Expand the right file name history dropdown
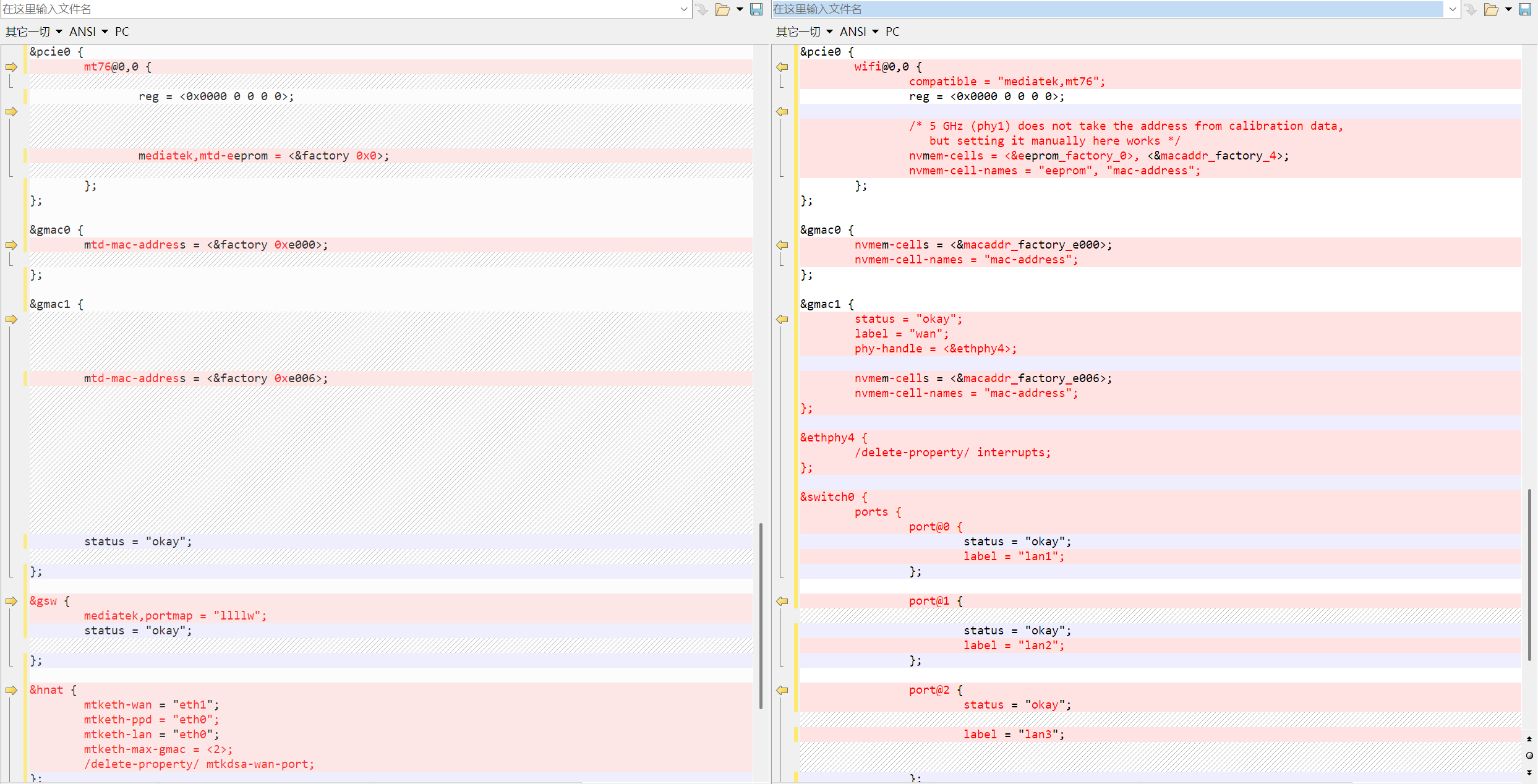 coord(1453,9)
